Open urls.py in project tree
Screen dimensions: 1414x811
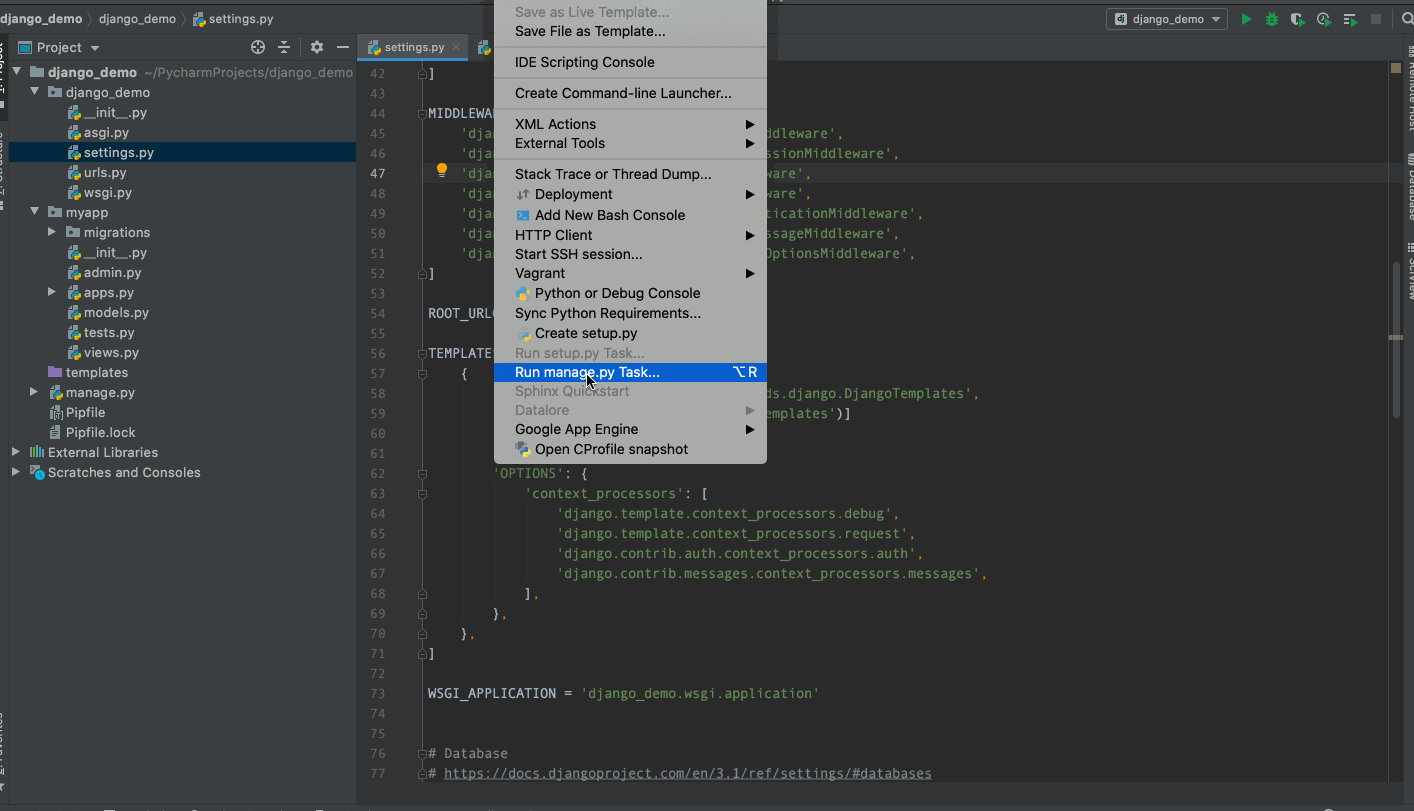(105, 172)
